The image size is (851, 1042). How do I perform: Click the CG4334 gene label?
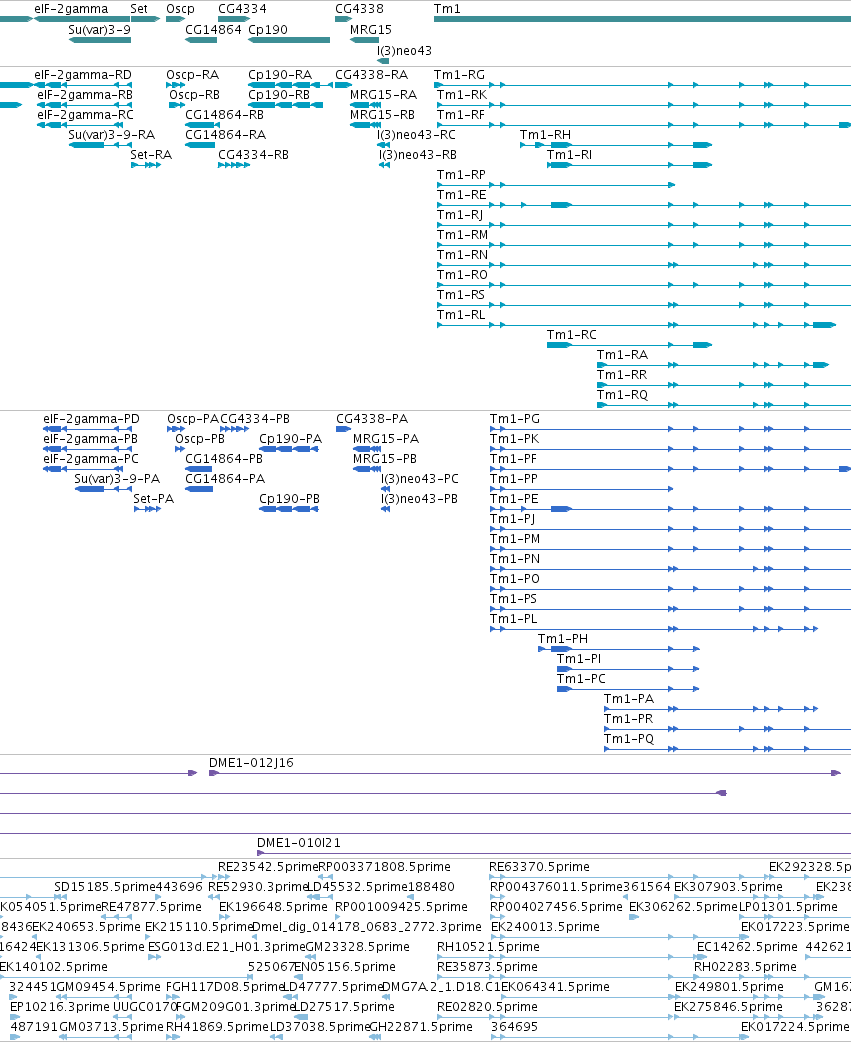coord(242,9)
